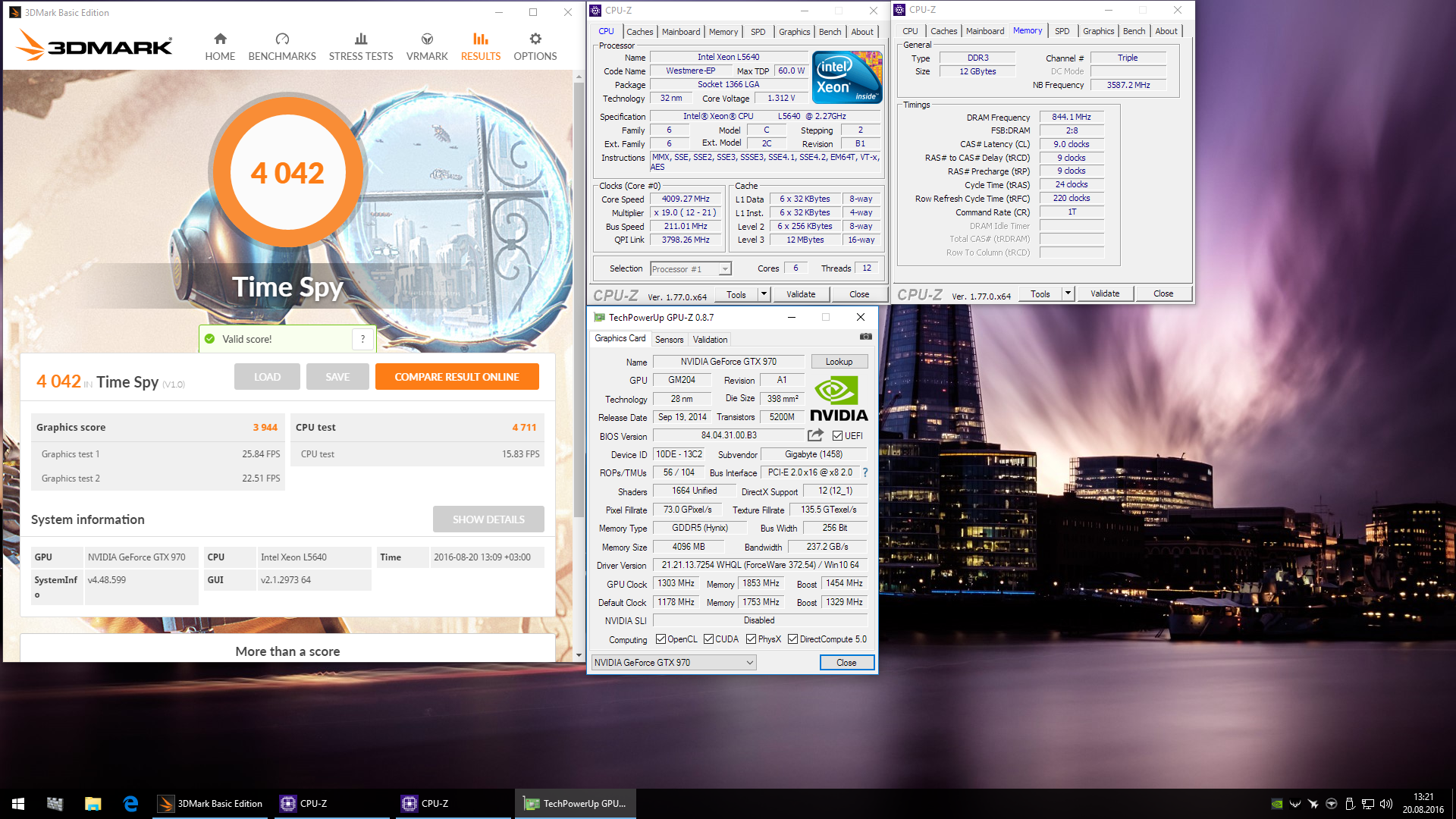Toggle DirectCompute 5.0 checkbox
Viewport: 1456px width, 819px height.
pyautogui.click(x=792, y=639)
